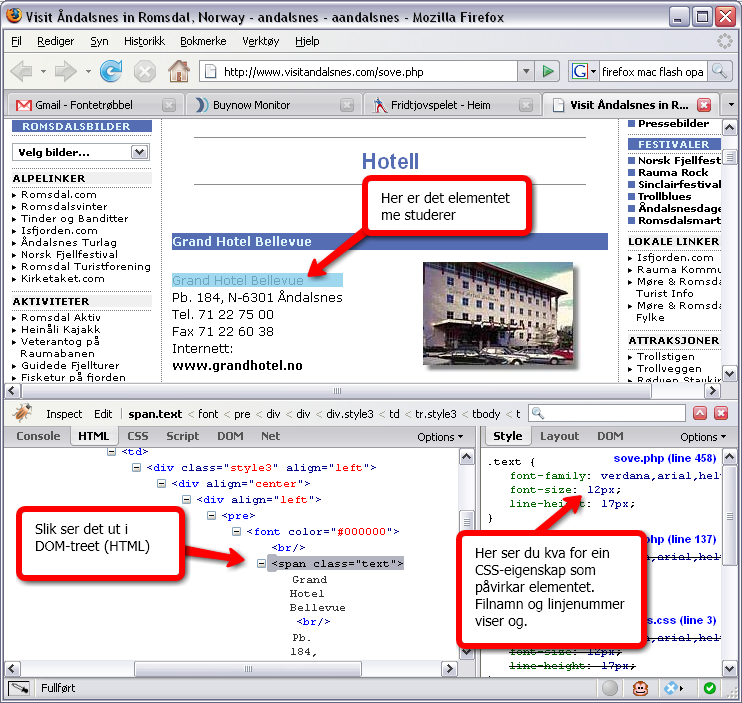The width and height of the screenshot is (742, 703).
Task: Click the Grand Hotel Bellevue photo
Action: click(498, 314)
